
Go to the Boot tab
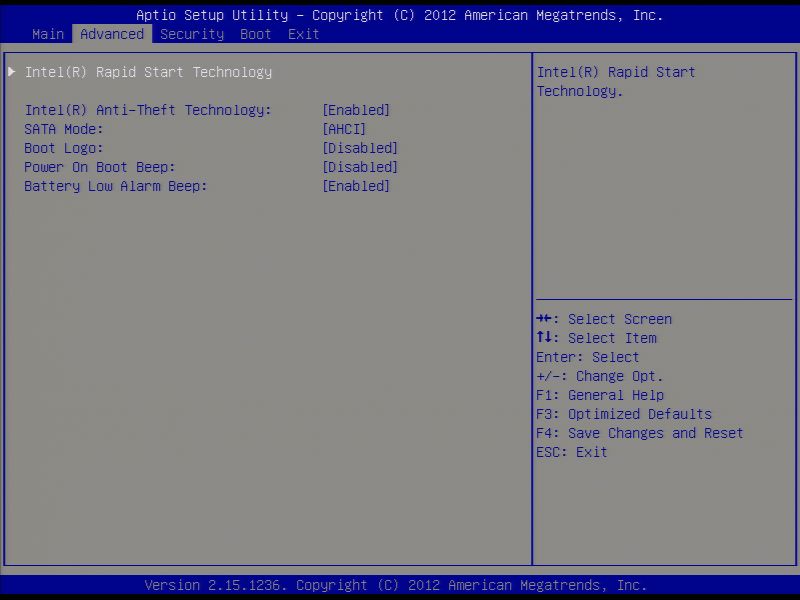click(256, 34)
